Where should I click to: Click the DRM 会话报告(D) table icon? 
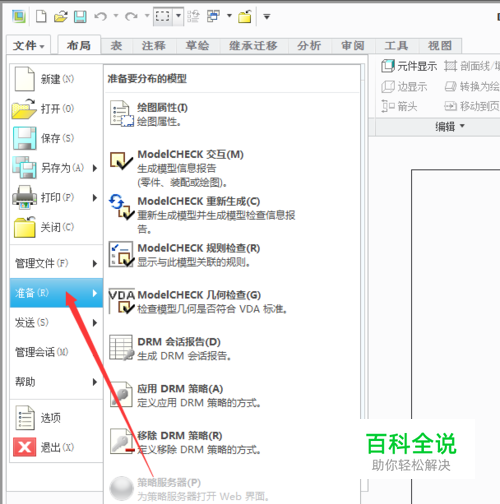point(122,348)
